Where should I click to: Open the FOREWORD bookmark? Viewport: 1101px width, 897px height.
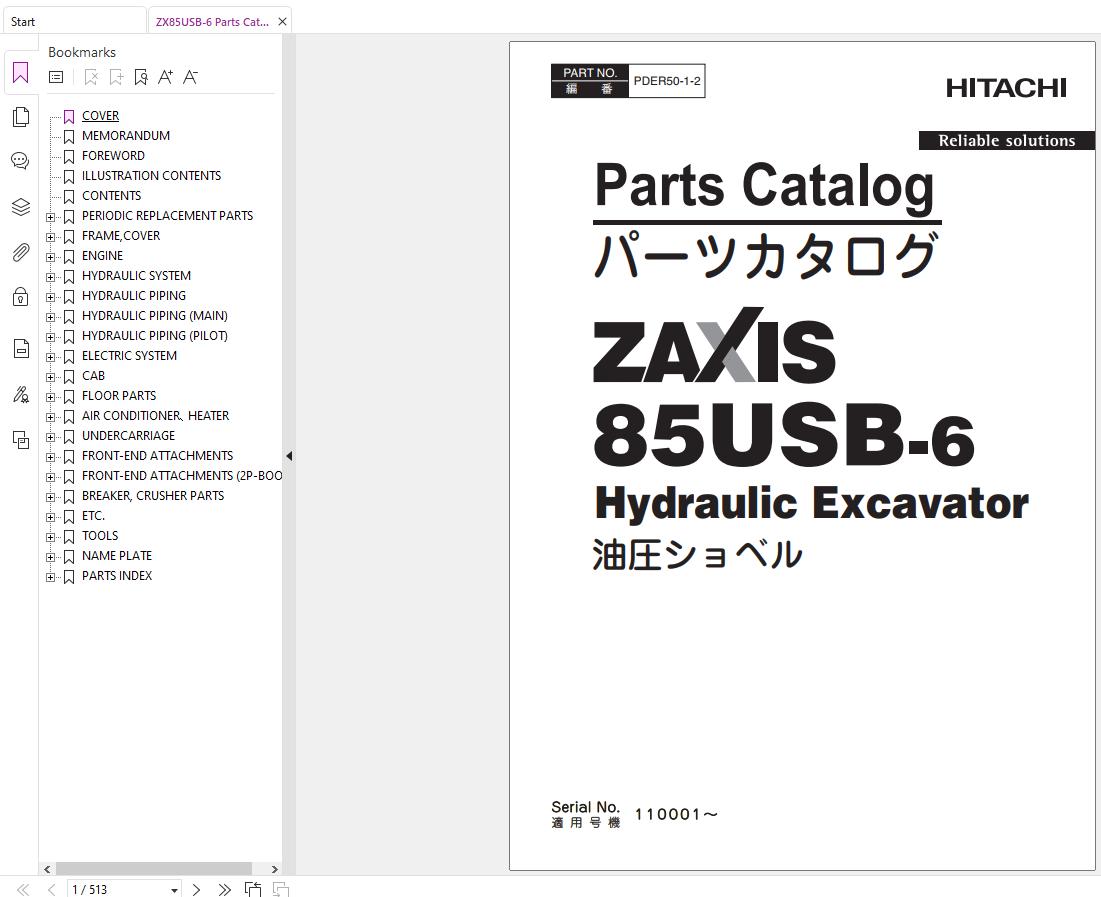[x=113, y=156]
